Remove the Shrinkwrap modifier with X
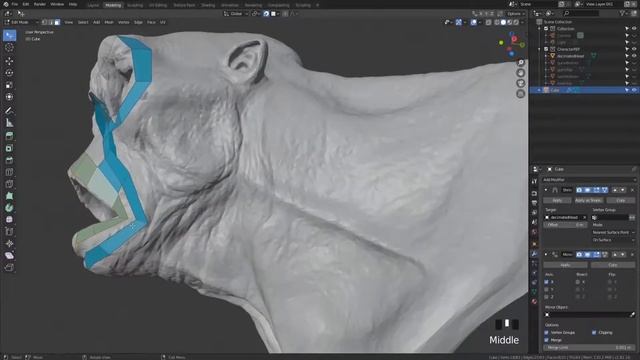Image resolution: width=640 pixels, height=360 pixels. [633, 190]
